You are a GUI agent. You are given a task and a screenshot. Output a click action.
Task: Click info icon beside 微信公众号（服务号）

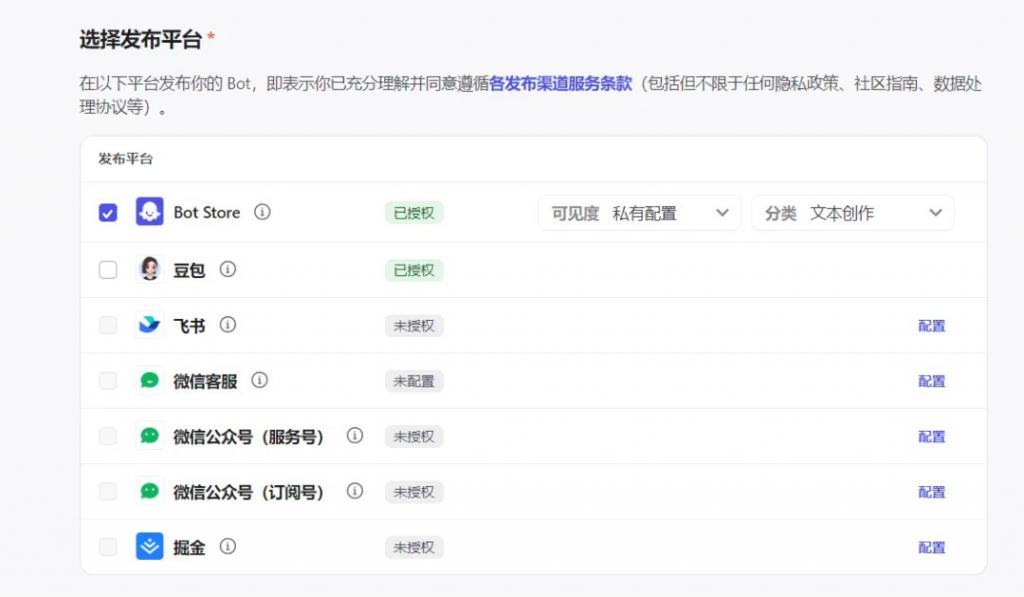[x=355, y=436]
